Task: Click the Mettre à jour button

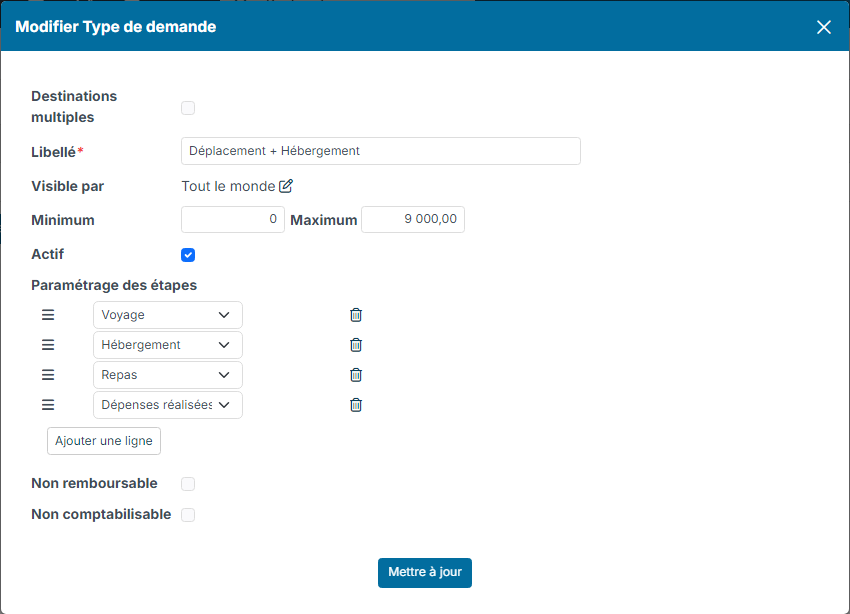Action: [425, 572]
